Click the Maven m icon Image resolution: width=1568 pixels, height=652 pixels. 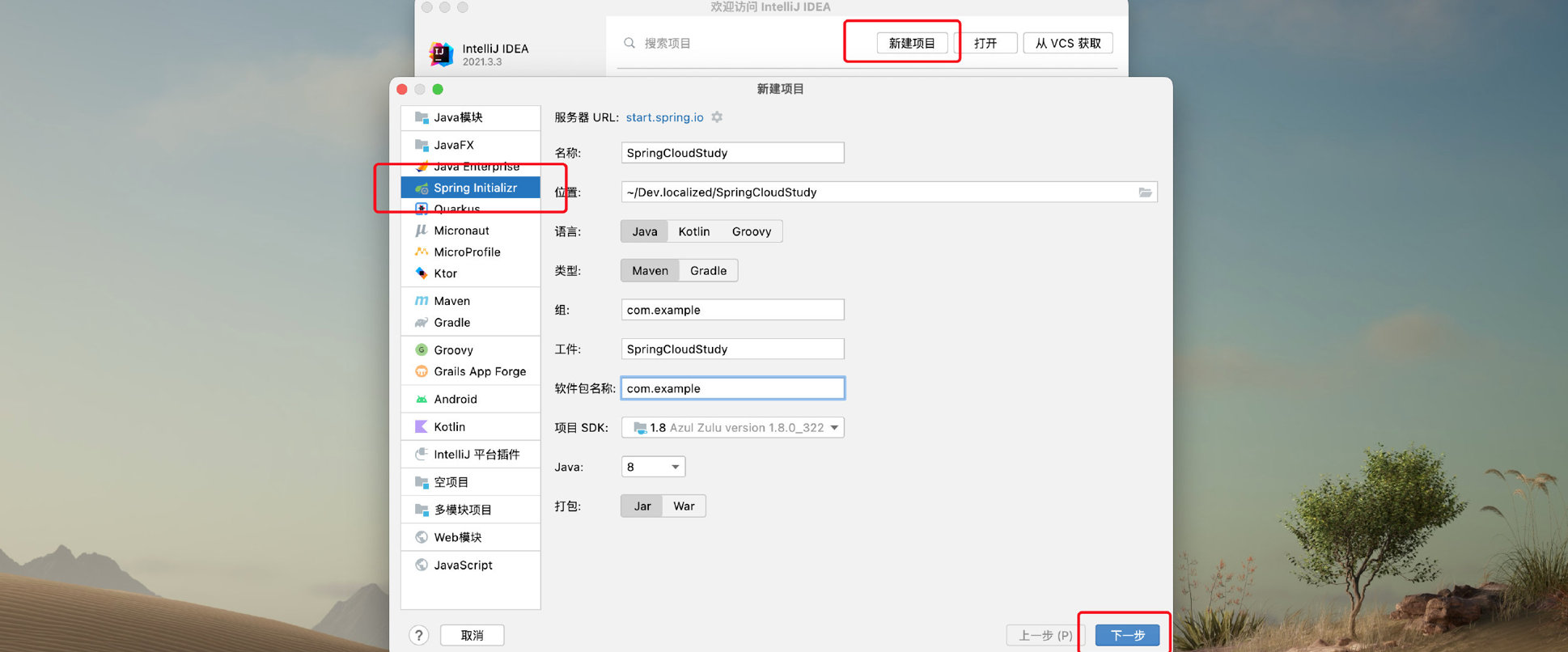pos(422,301)
